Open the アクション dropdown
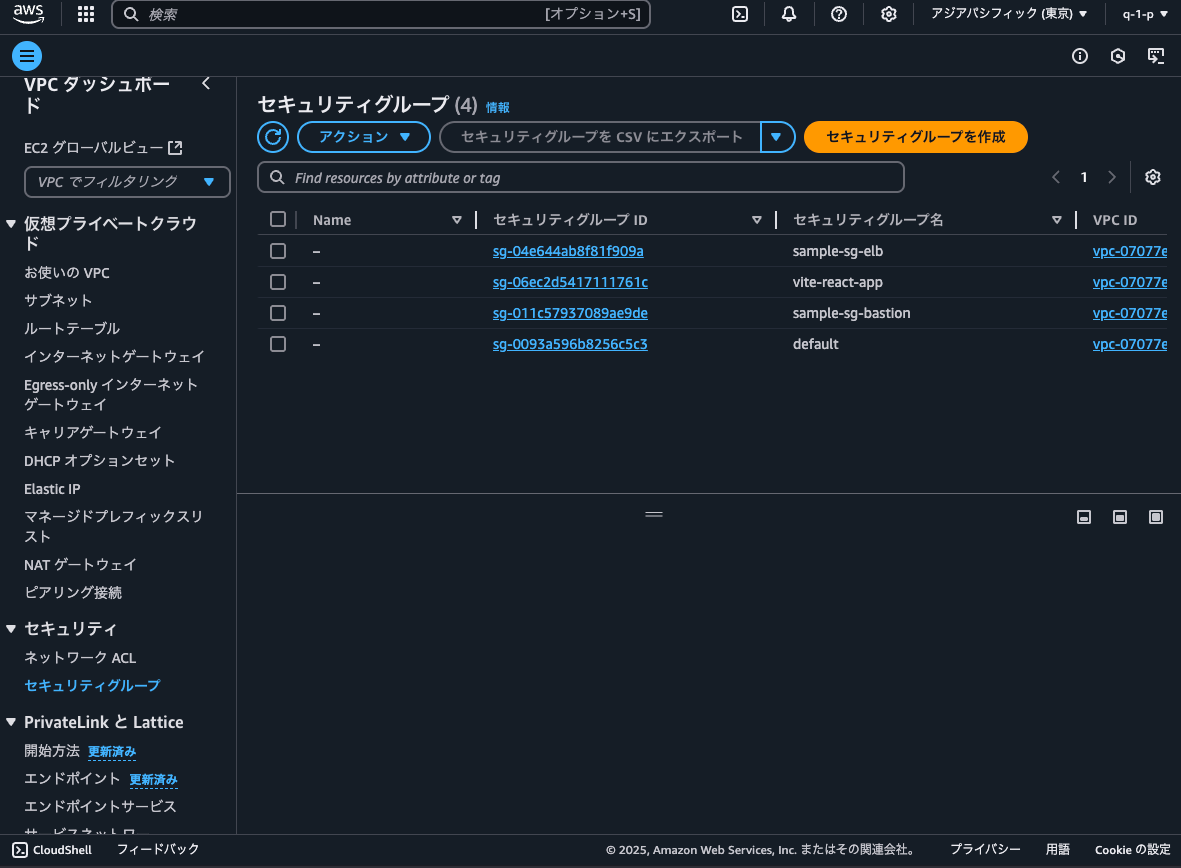The width and height of the screenshot is (1181, 868). (x=364, y=137)
